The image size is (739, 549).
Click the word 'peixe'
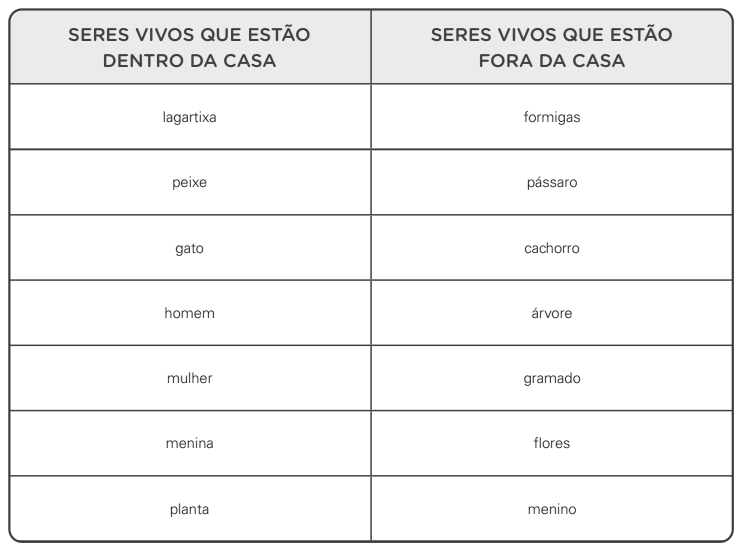[189, 183]
